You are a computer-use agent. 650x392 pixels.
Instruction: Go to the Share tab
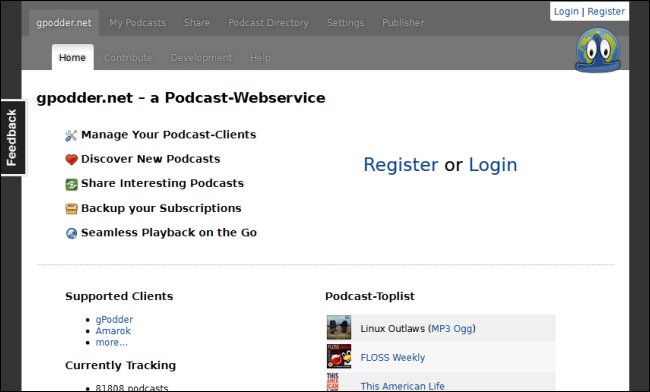196,23
